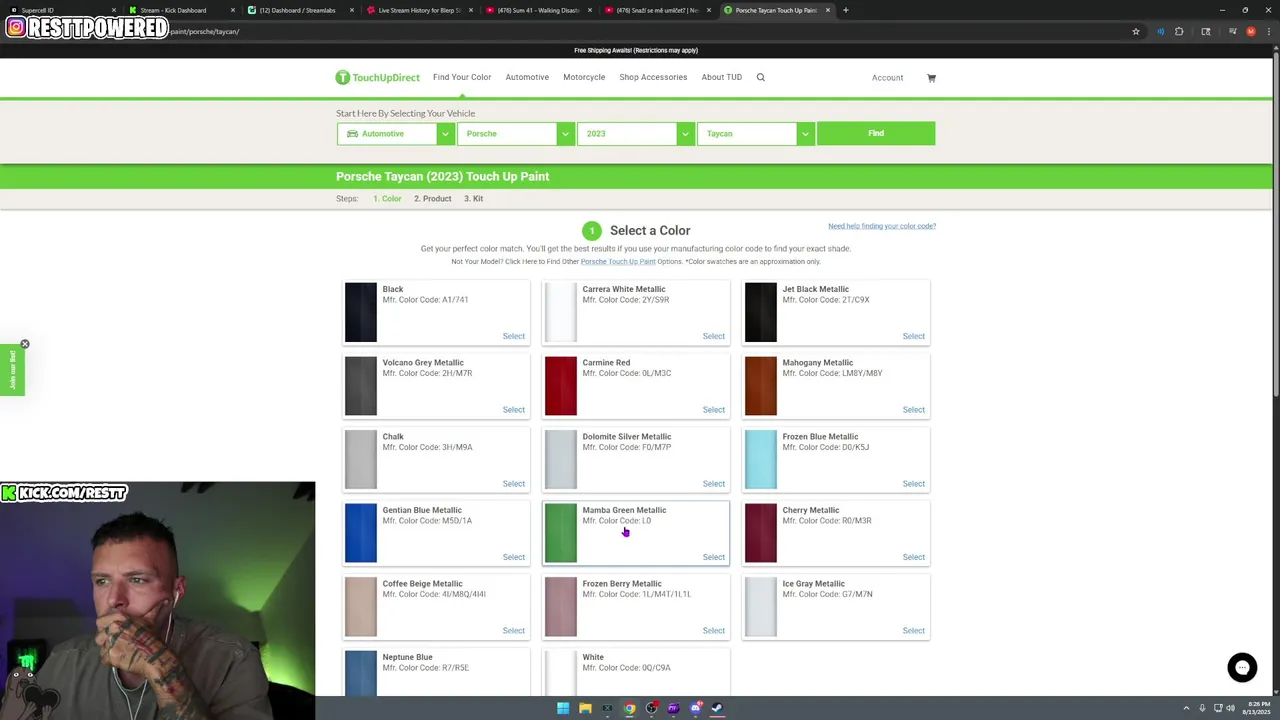Select Coffee Beige Metallic color
This screenshot has width=1280, height=720.
(513, 631)
